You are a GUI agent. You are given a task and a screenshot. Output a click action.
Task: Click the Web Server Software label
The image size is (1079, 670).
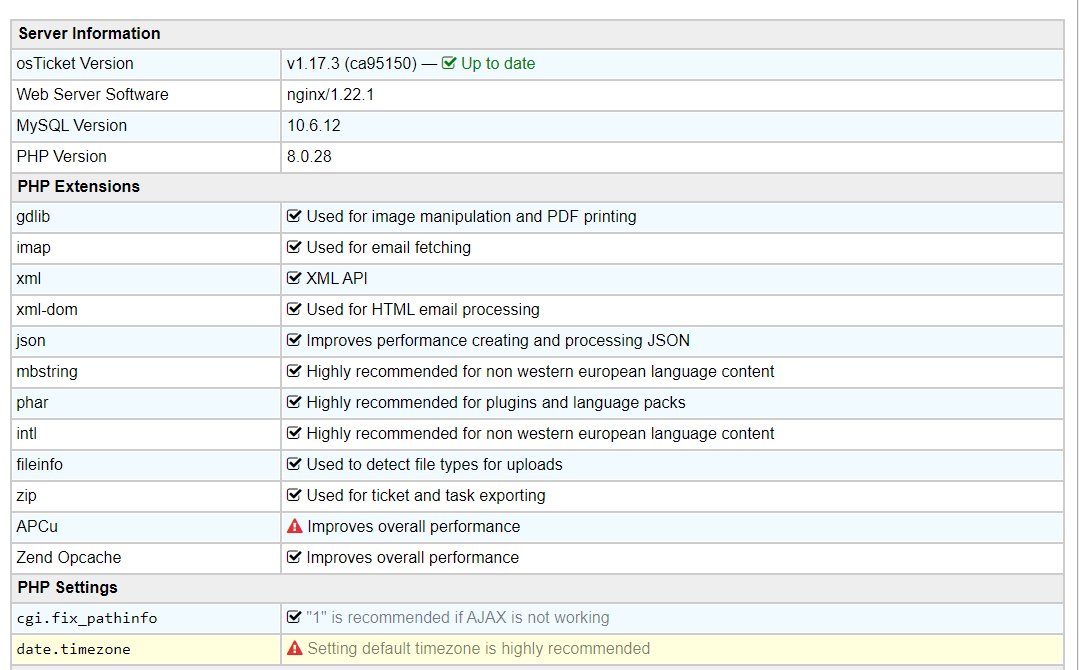(92, 94)
